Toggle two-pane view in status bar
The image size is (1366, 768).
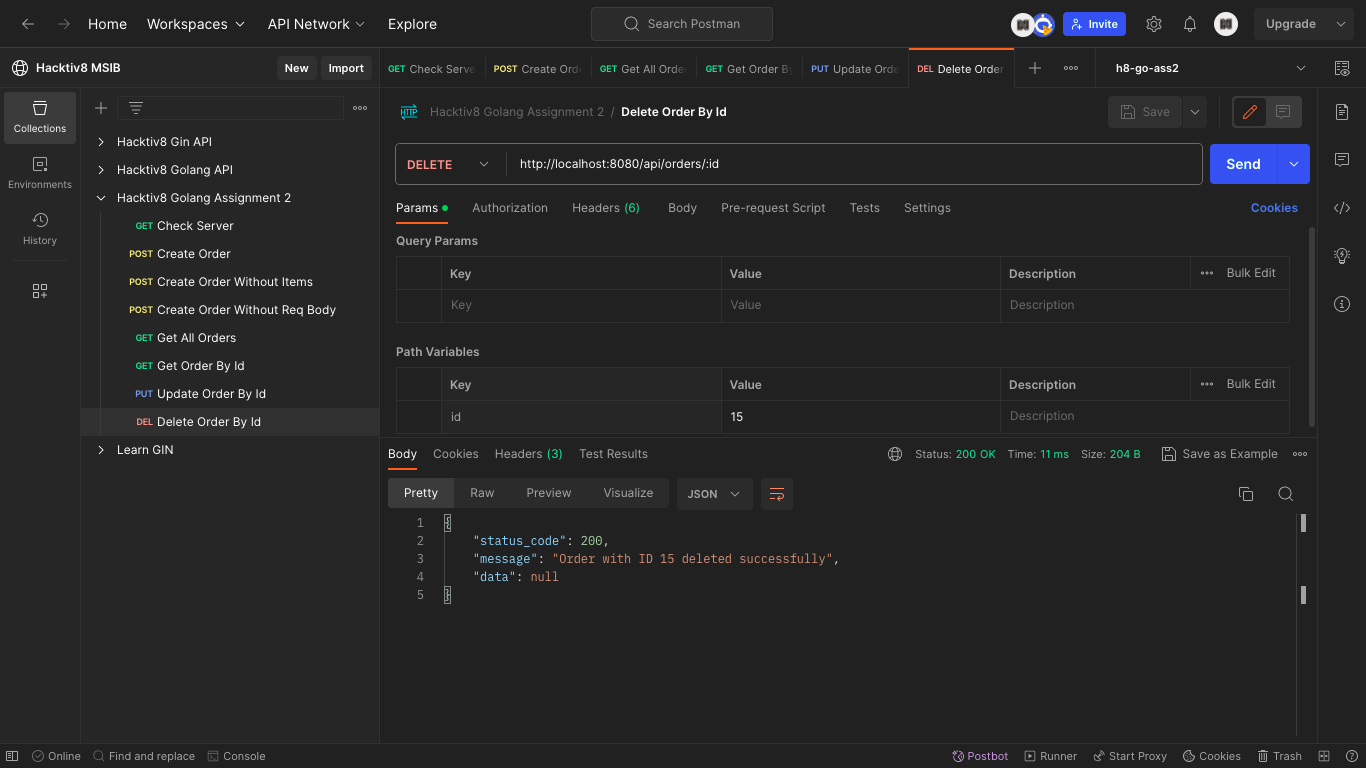pyautogui.click(x=1324, y=756)
